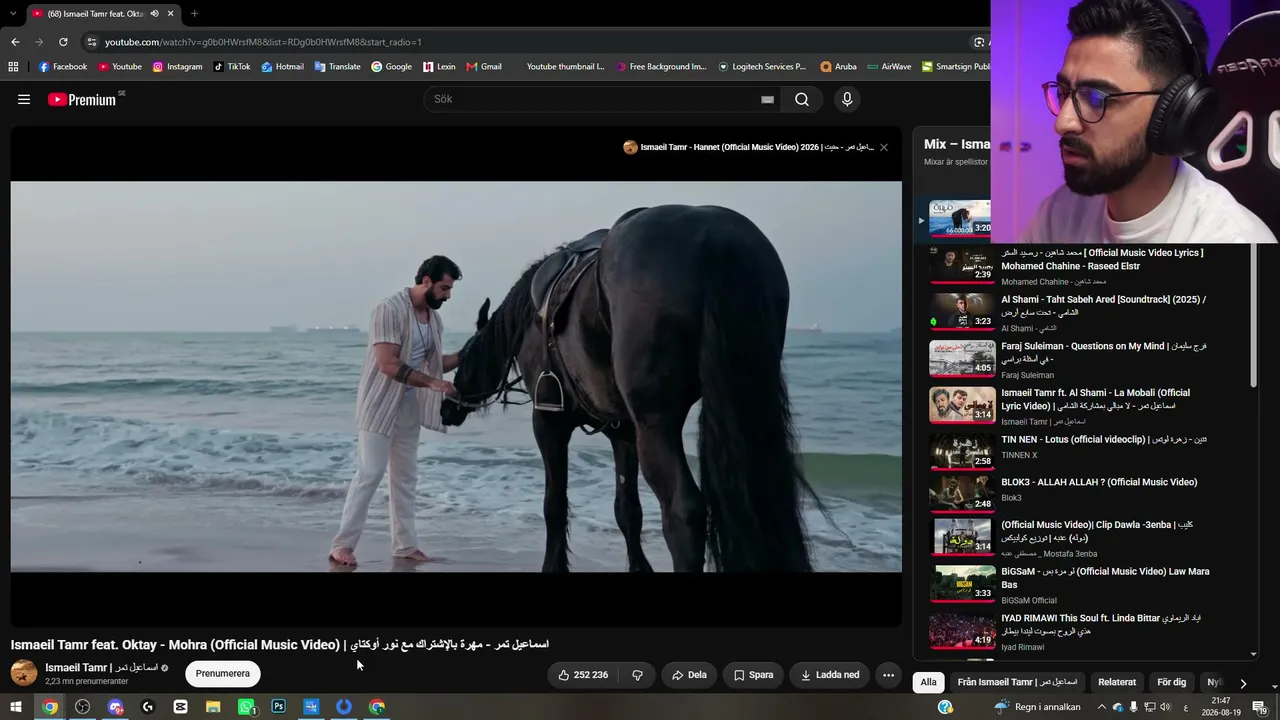Open a new browser tab

click(x=194, y=14)
